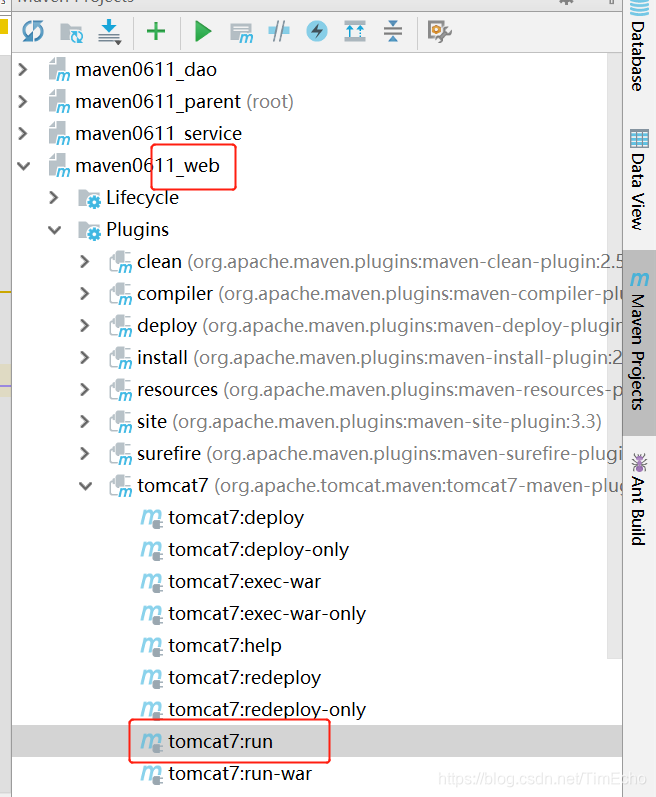Click Collapse All toolbar icon
Screen dimensions: 656x797
click(x=393, y=32)
